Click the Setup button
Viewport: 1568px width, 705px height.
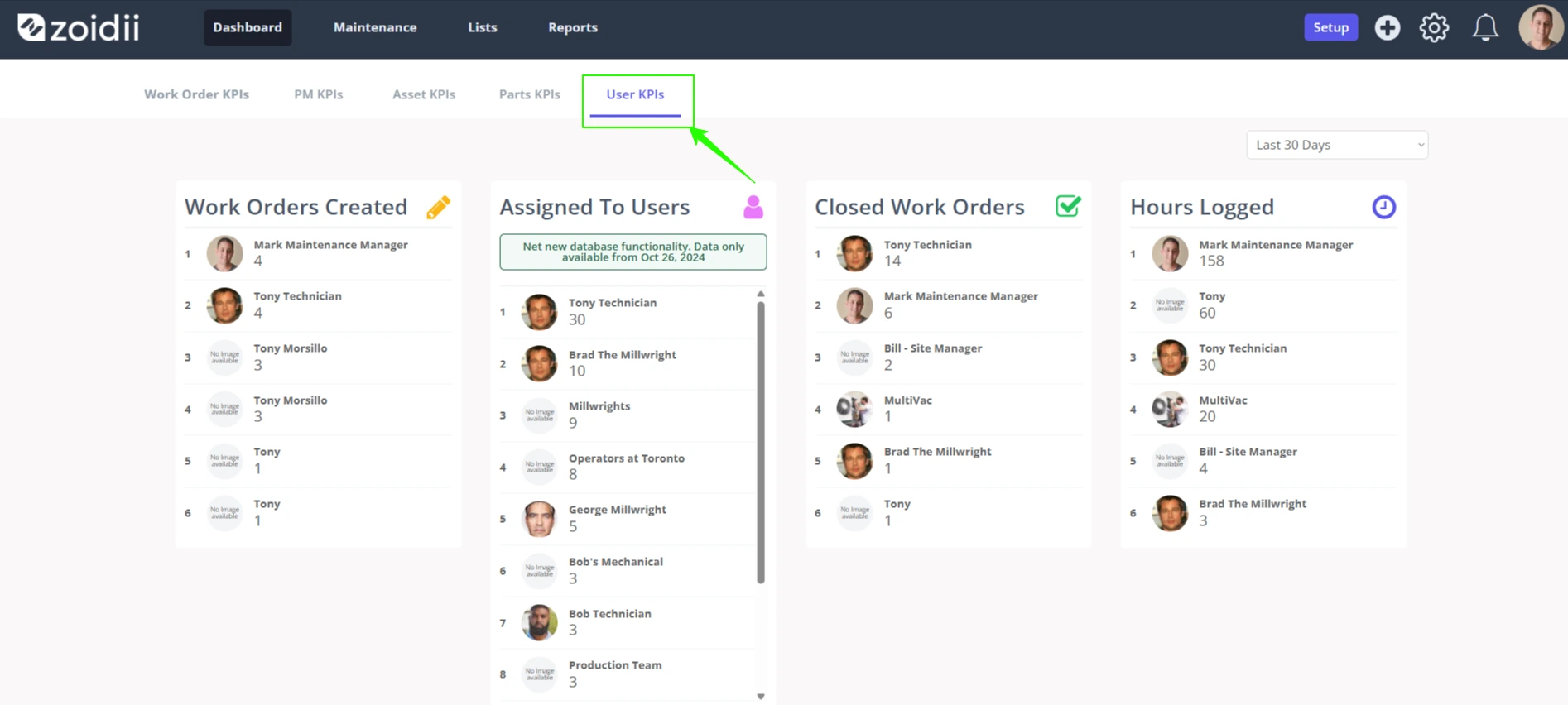click(x=1330, y=27)
